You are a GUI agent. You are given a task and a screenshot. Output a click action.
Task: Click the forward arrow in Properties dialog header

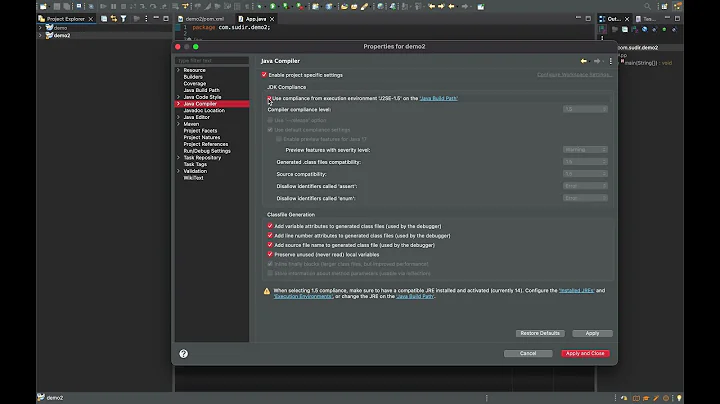coord(596,61)
